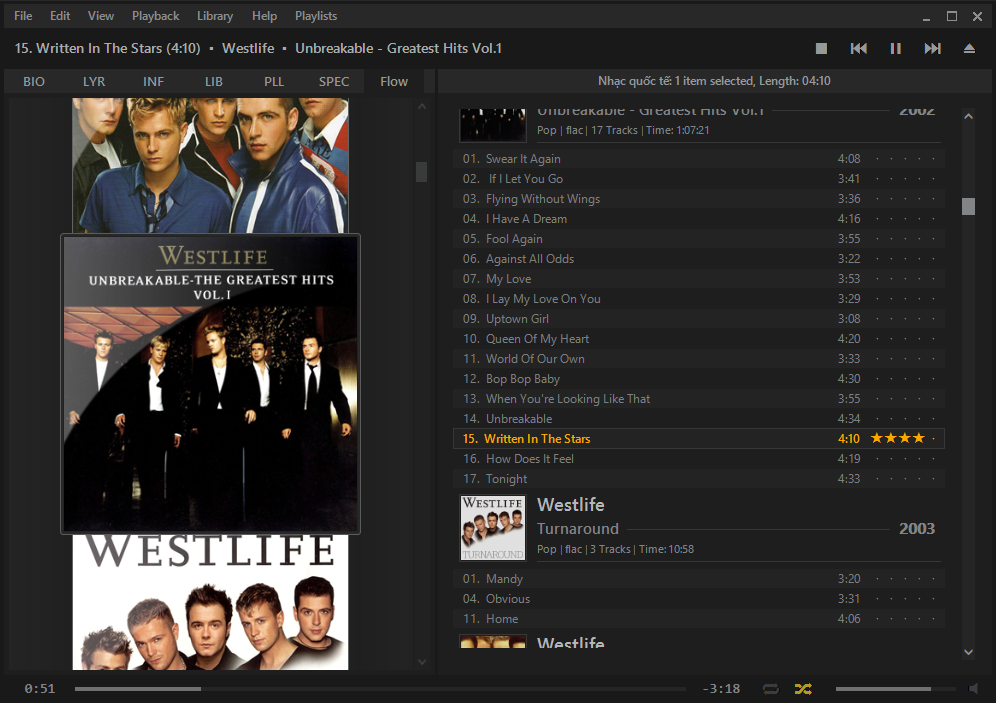Image resolution: width=996 pixels, height=703 pixels.
Task: Open the Edit menu
Action: pyautogui.click(x=60, y=16)
